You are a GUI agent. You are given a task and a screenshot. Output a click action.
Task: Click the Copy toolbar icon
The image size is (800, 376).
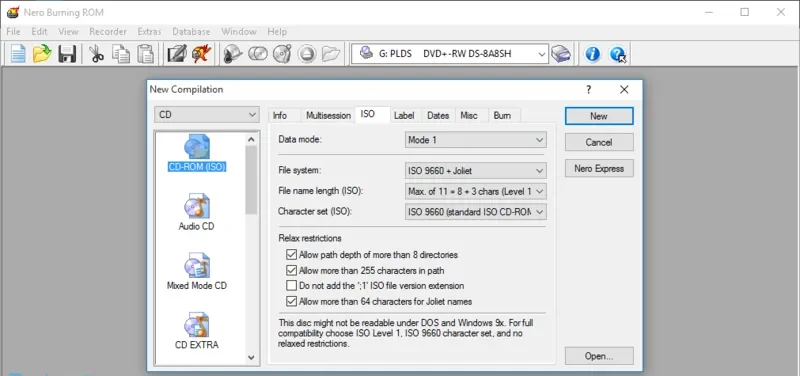point(121,54)
